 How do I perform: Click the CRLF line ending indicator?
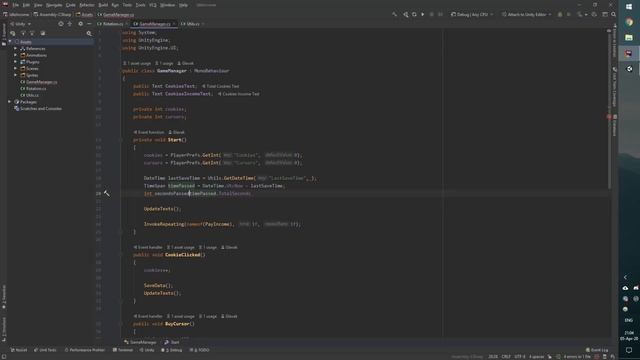(x=506, y=356)
